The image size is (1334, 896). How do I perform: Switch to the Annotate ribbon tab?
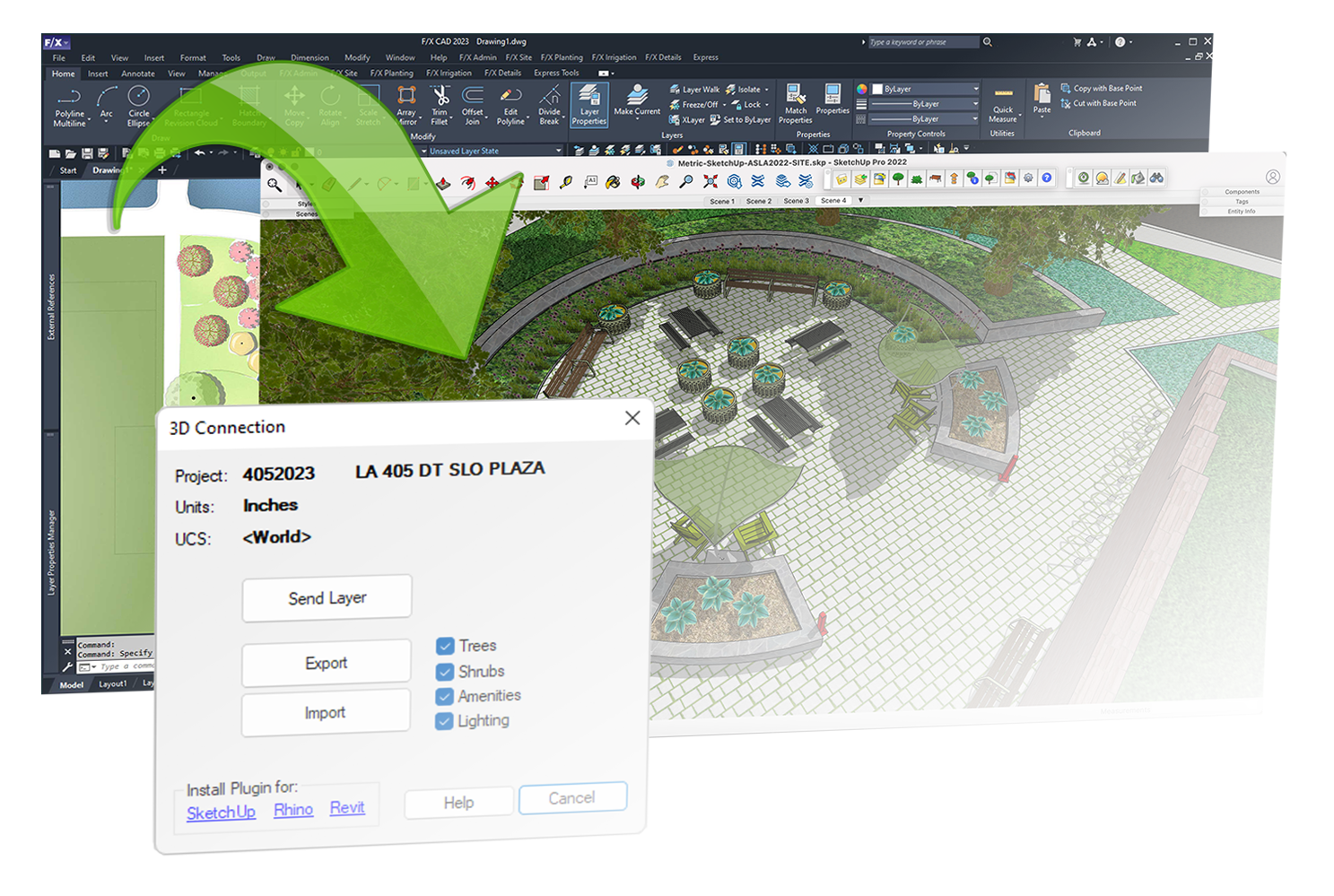pos(138,74)
